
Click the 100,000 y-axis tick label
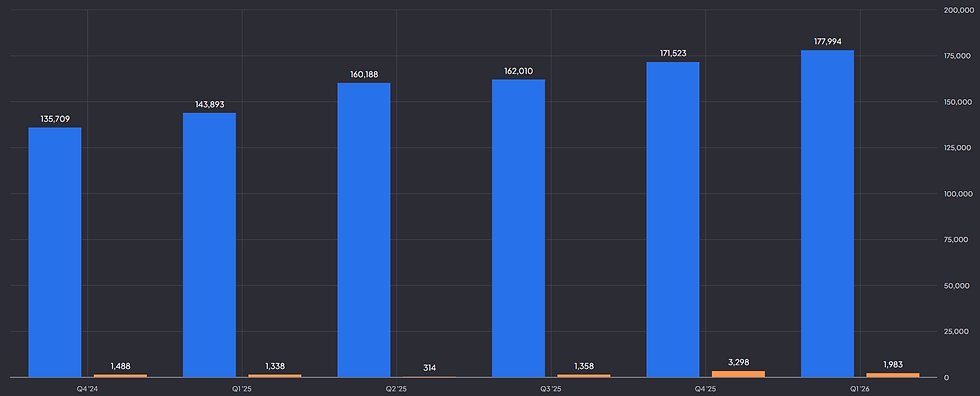click(958, 194)
